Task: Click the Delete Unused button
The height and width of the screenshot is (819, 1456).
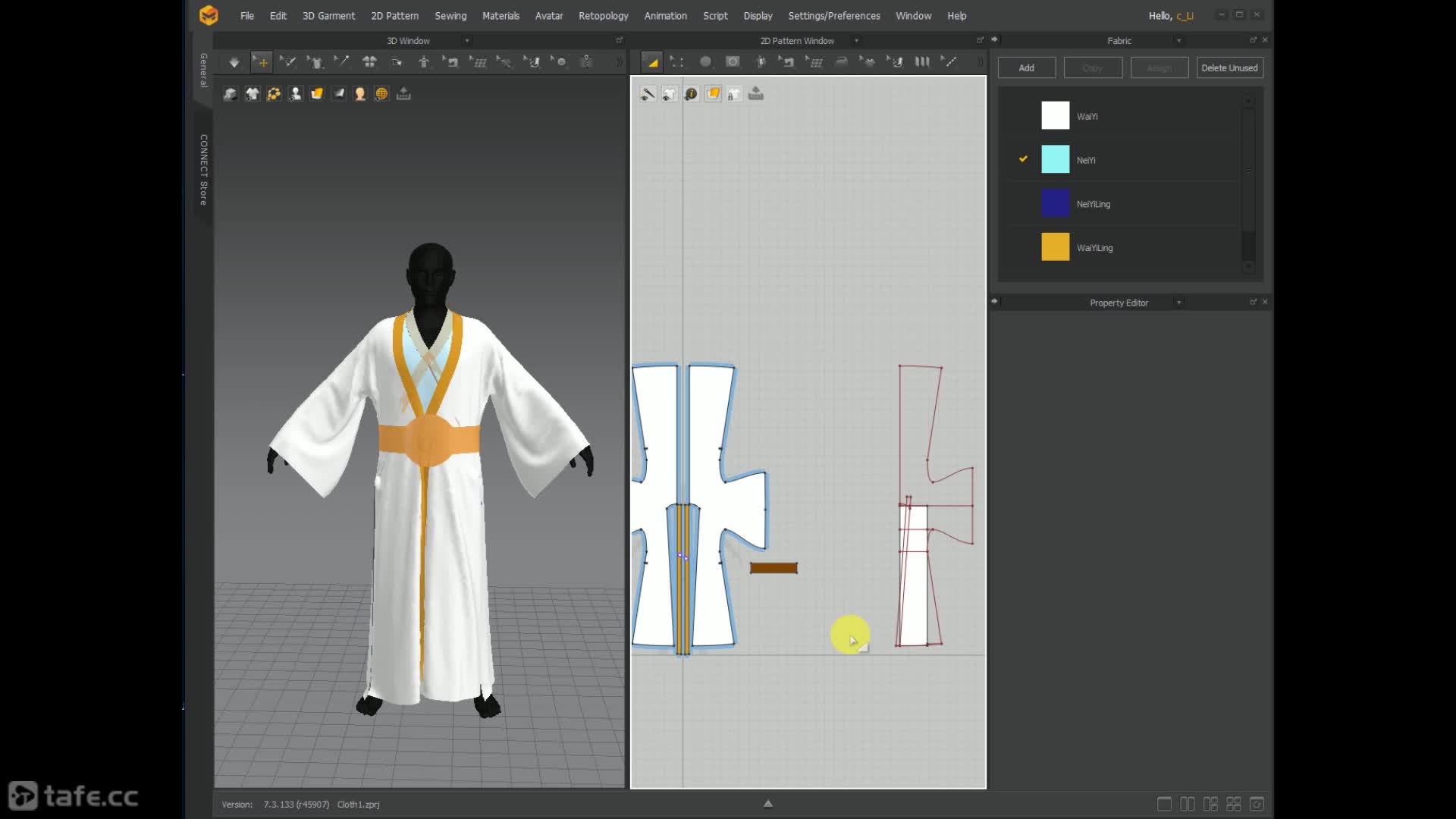Action: (x=1229, y=68)
